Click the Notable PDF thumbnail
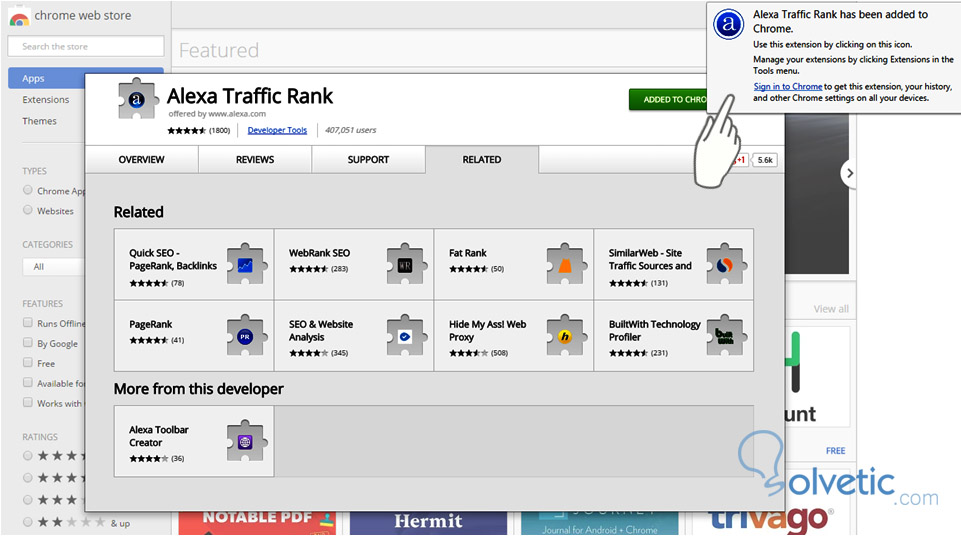 pyautogui.click(x=258, y=523)
